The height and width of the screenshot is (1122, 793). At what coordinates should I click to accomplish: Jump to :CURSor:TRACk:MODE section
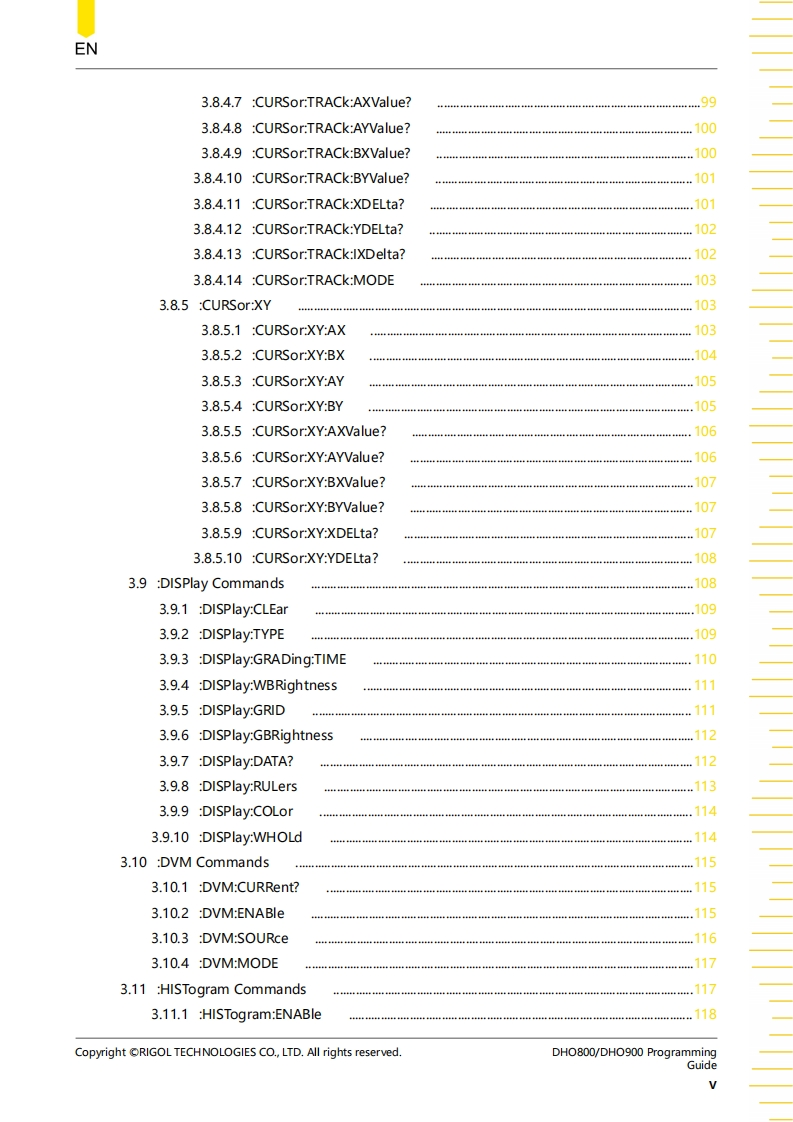coord(323,280)
